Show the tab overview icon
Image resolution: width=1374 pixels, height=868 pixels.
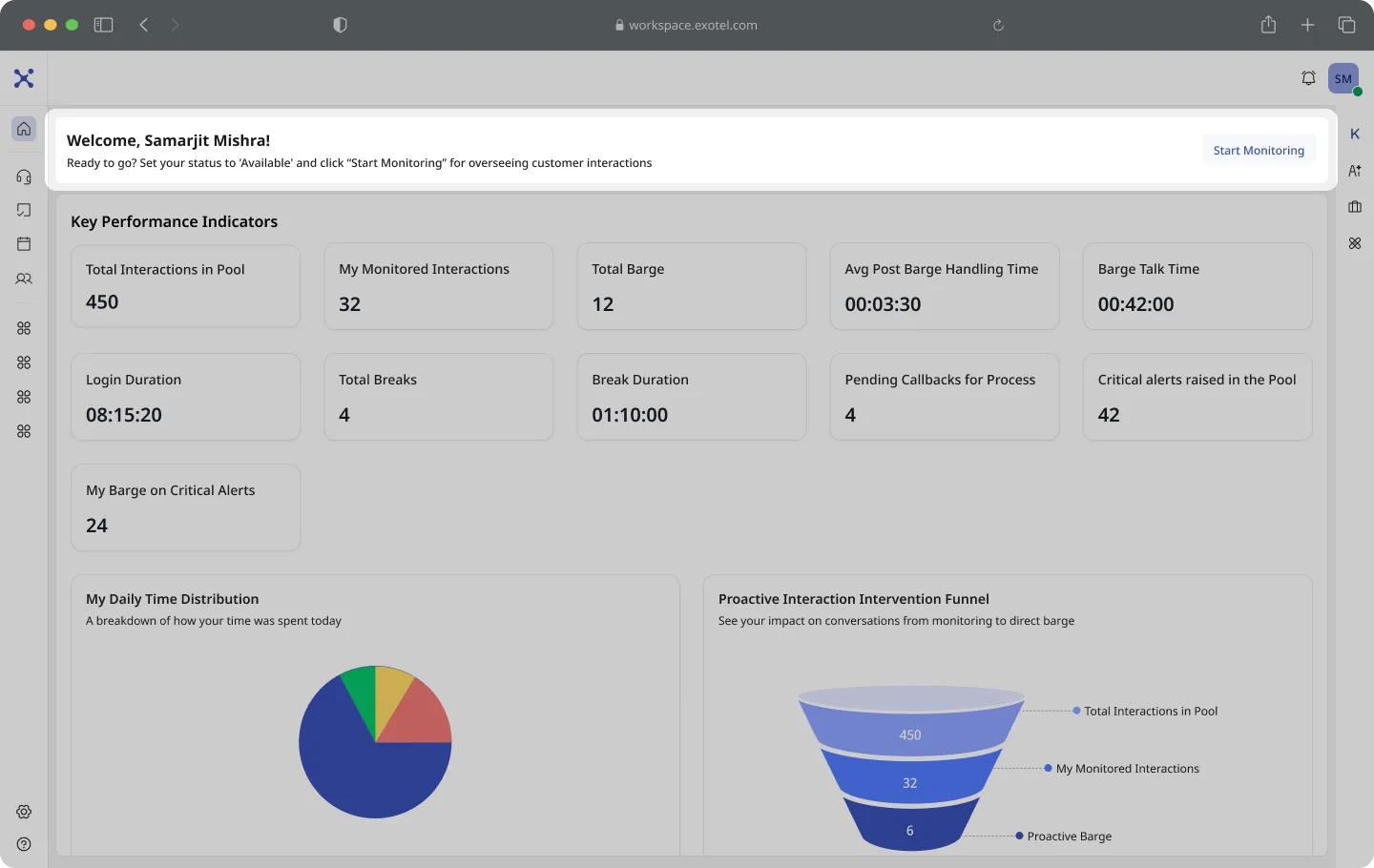pos(1346,25)
